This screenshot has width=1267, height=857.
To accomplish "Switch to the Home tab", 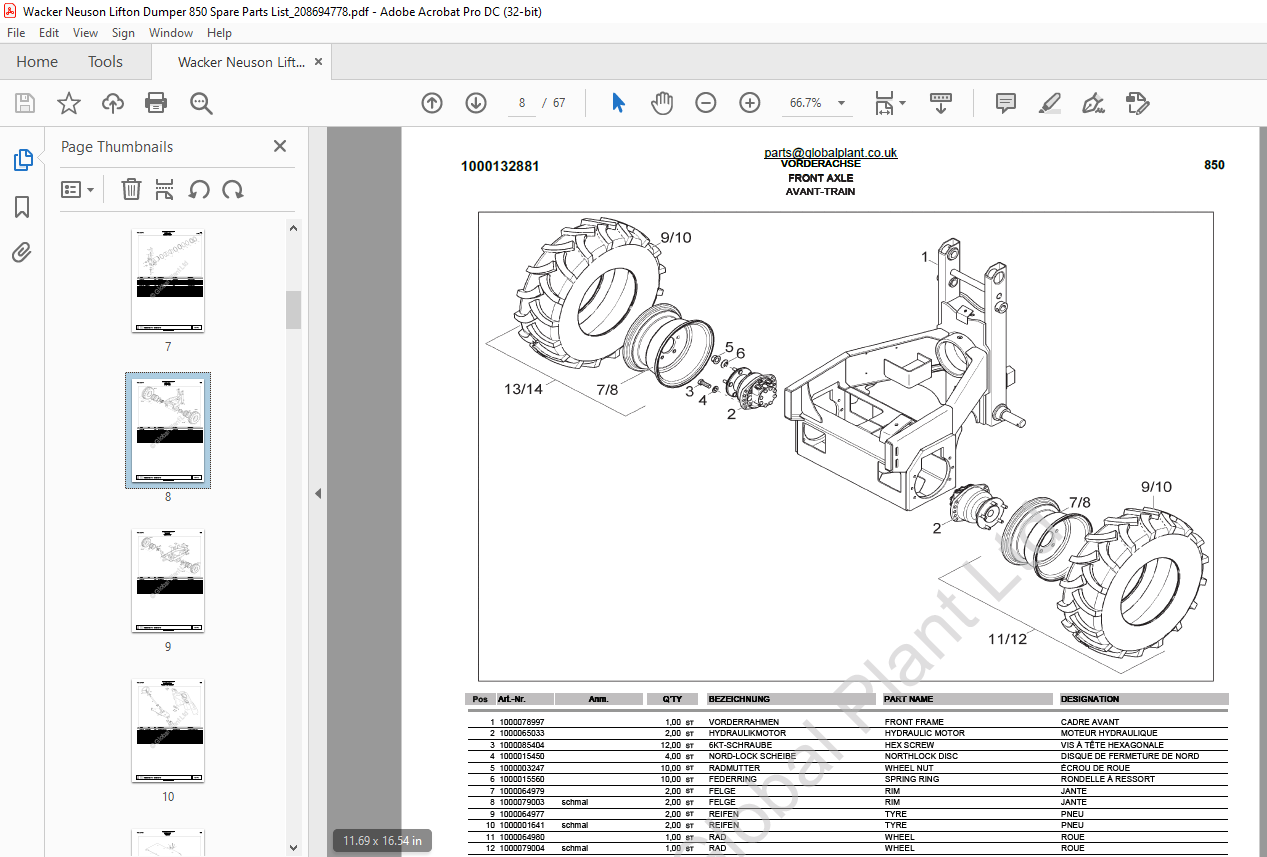I will point(37,62).
